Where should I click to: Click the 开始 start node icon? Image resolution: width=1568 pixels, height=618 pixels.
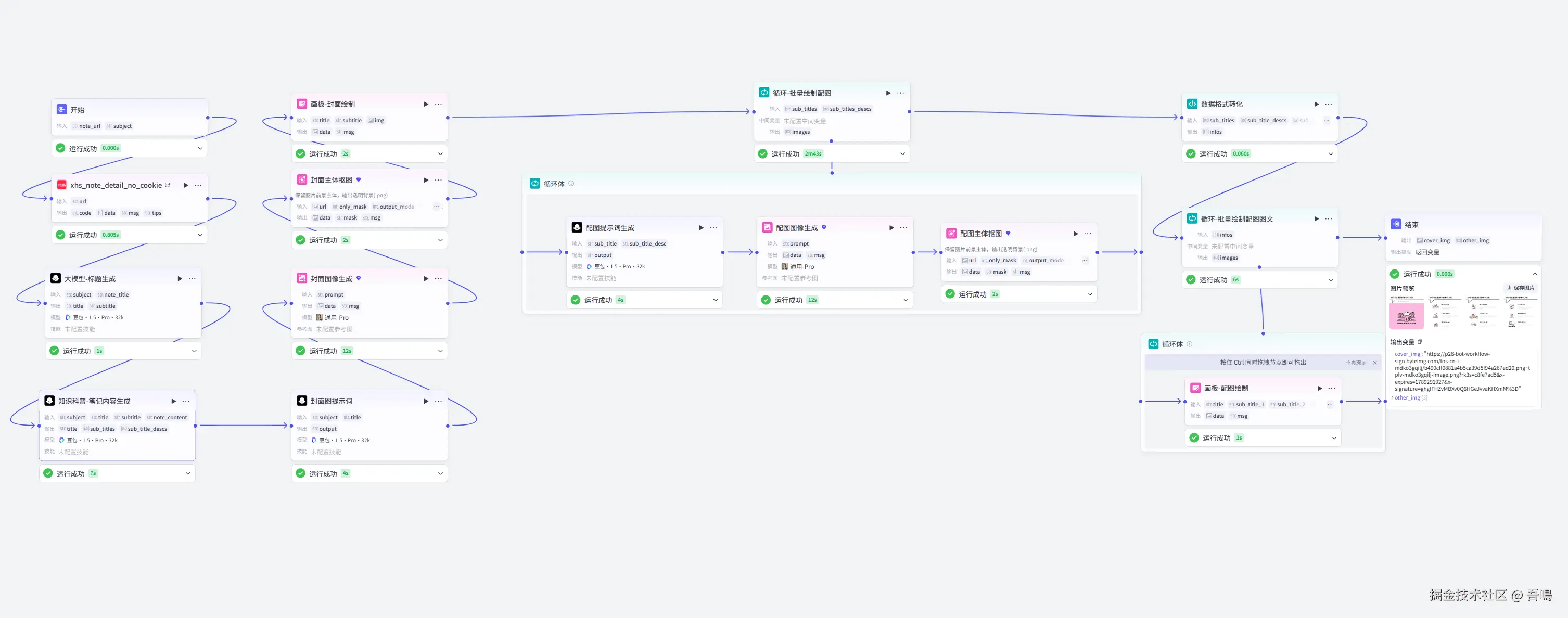(61, 109)
